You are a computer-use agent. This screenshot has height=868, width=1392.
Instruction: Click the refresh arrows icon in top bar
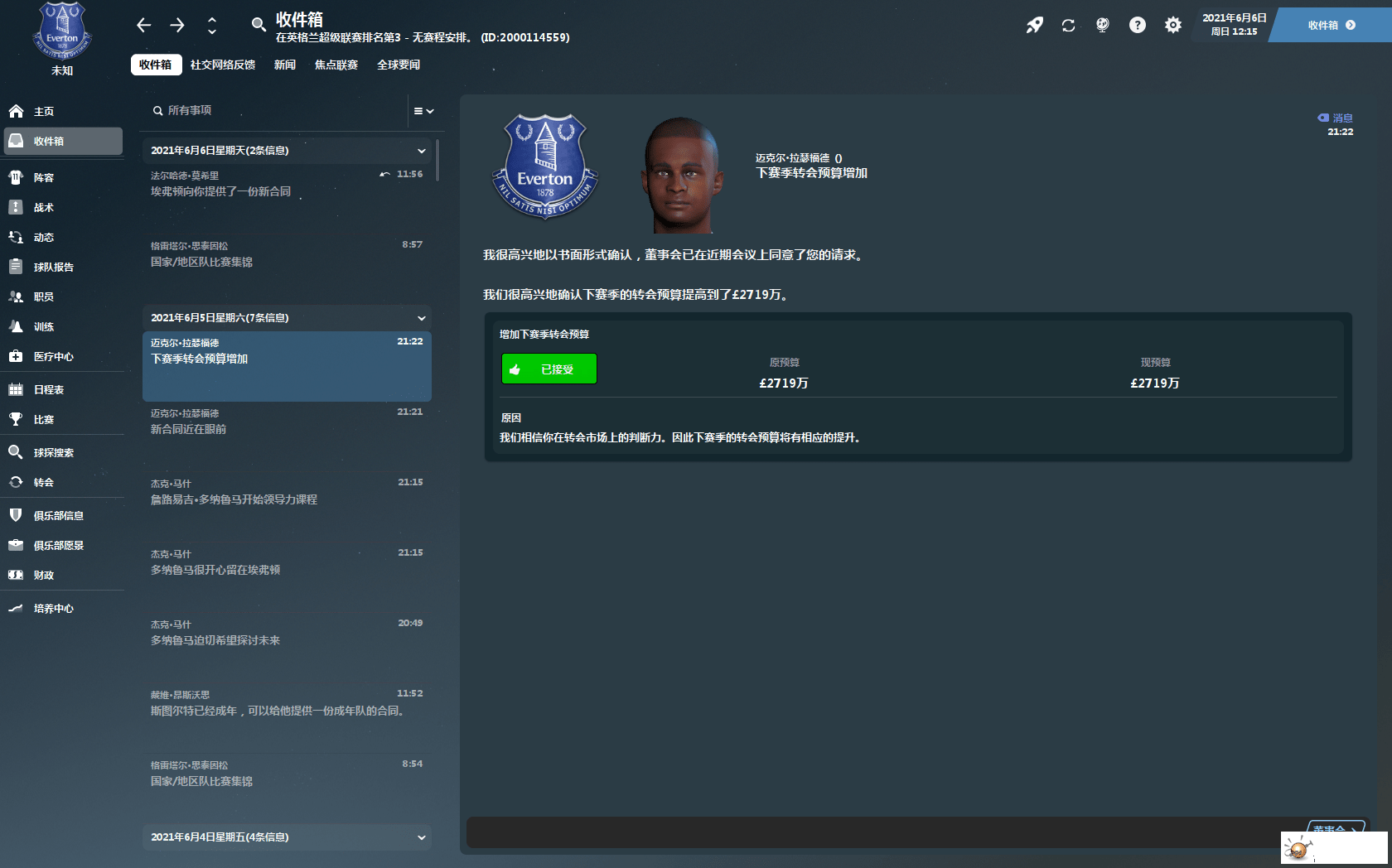(x=1068, y=25)
